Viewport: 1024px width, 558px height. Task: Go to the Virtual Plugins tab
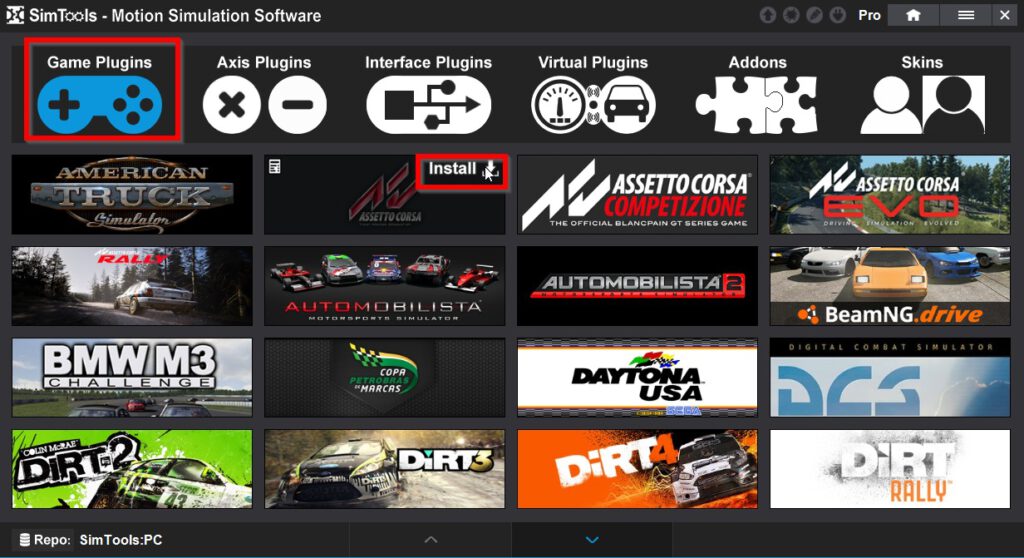(x=593, y=93)
